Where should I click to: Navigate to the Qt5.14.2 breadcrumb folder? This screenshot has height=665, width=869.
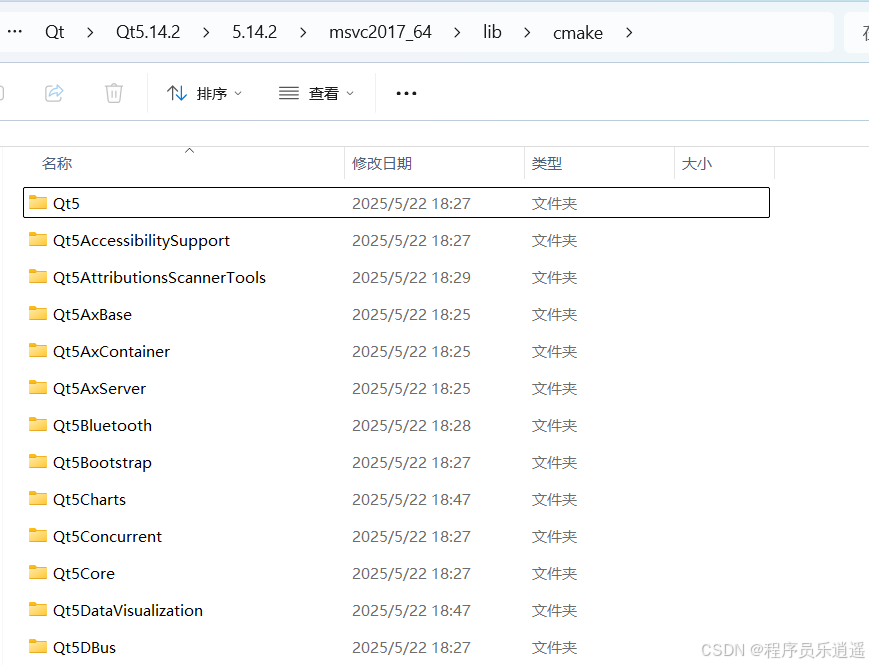pyautogui.click(x=148, y=32)
